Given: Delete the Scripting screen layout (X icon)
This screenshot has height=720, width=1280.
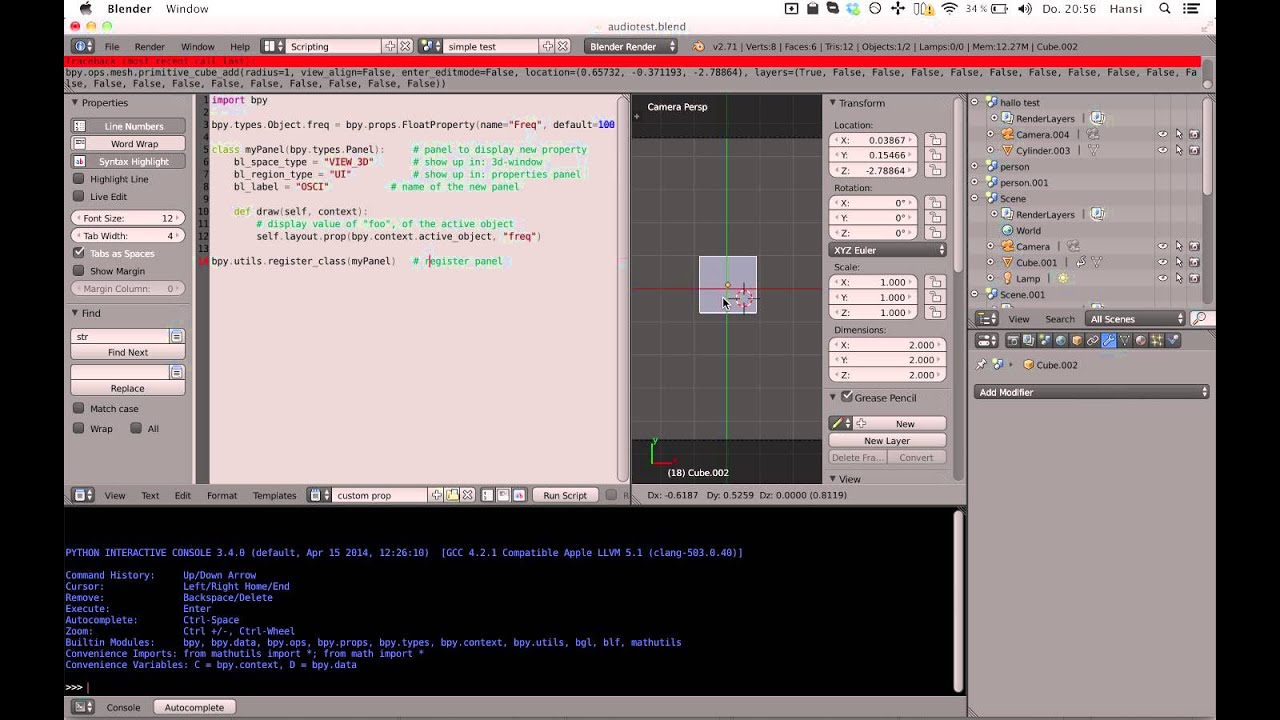Looking at the screenshot, I should [405, 46].
